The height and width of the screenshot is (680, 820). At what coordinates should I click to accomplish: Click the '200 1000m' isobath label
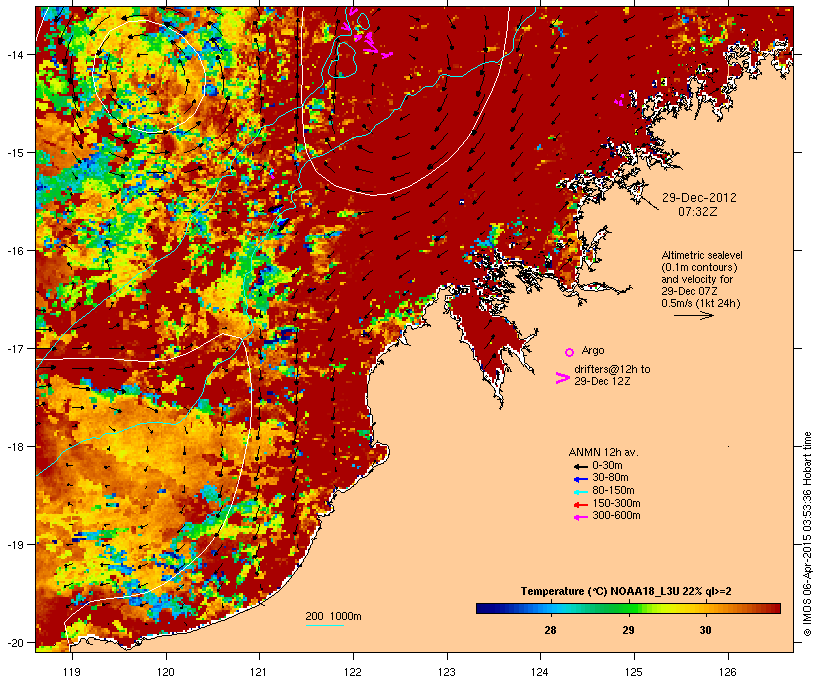click(333, 616)
